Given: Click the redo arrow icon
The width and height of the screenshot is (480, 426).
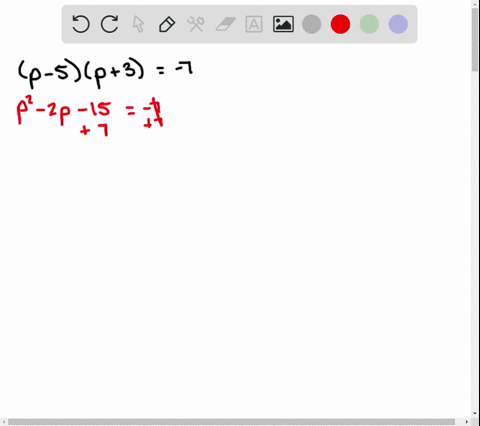Looking at the screenshot, I should pos(110,24).
